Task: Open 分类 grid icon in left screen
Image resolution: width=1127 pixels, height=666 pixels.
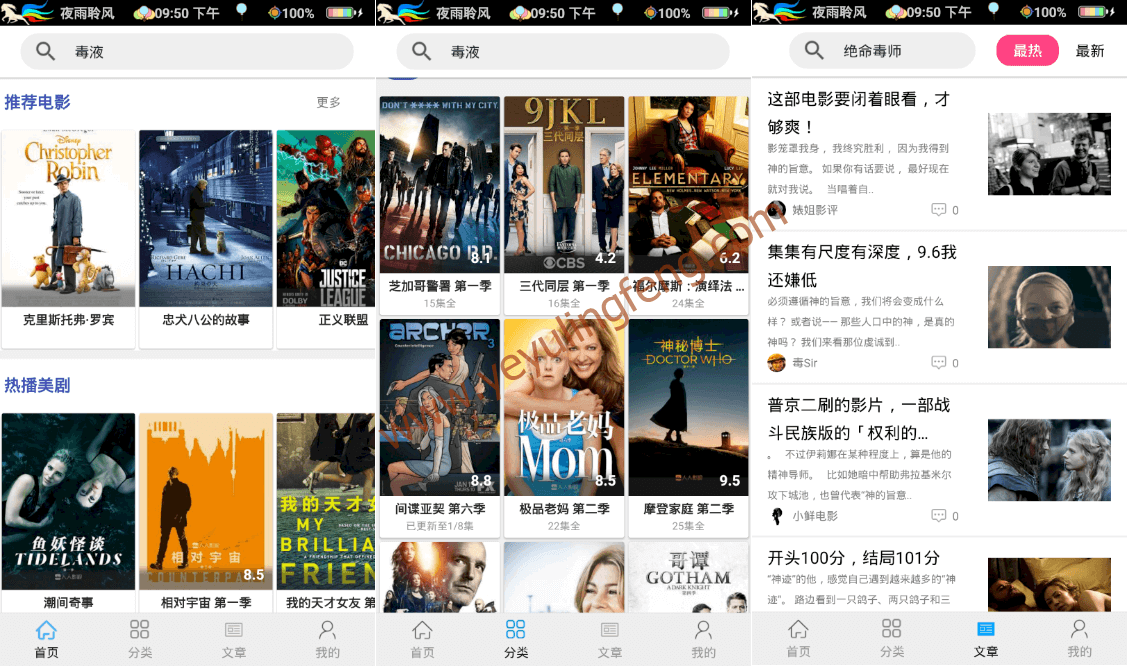Action: pyautogui.click(x=139, y=629)
